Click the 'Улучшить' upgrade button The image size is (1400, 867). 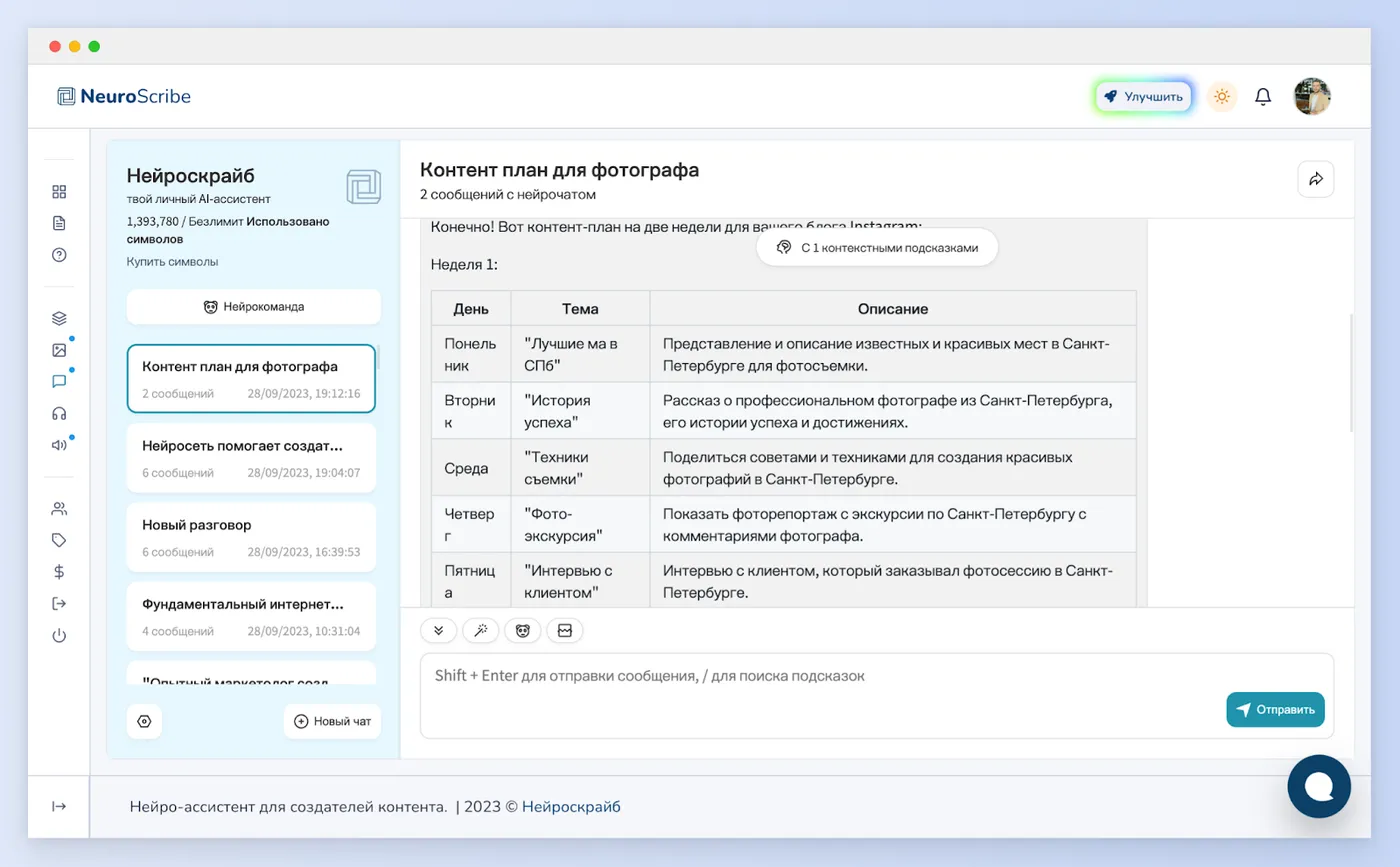pos(1144,97)
